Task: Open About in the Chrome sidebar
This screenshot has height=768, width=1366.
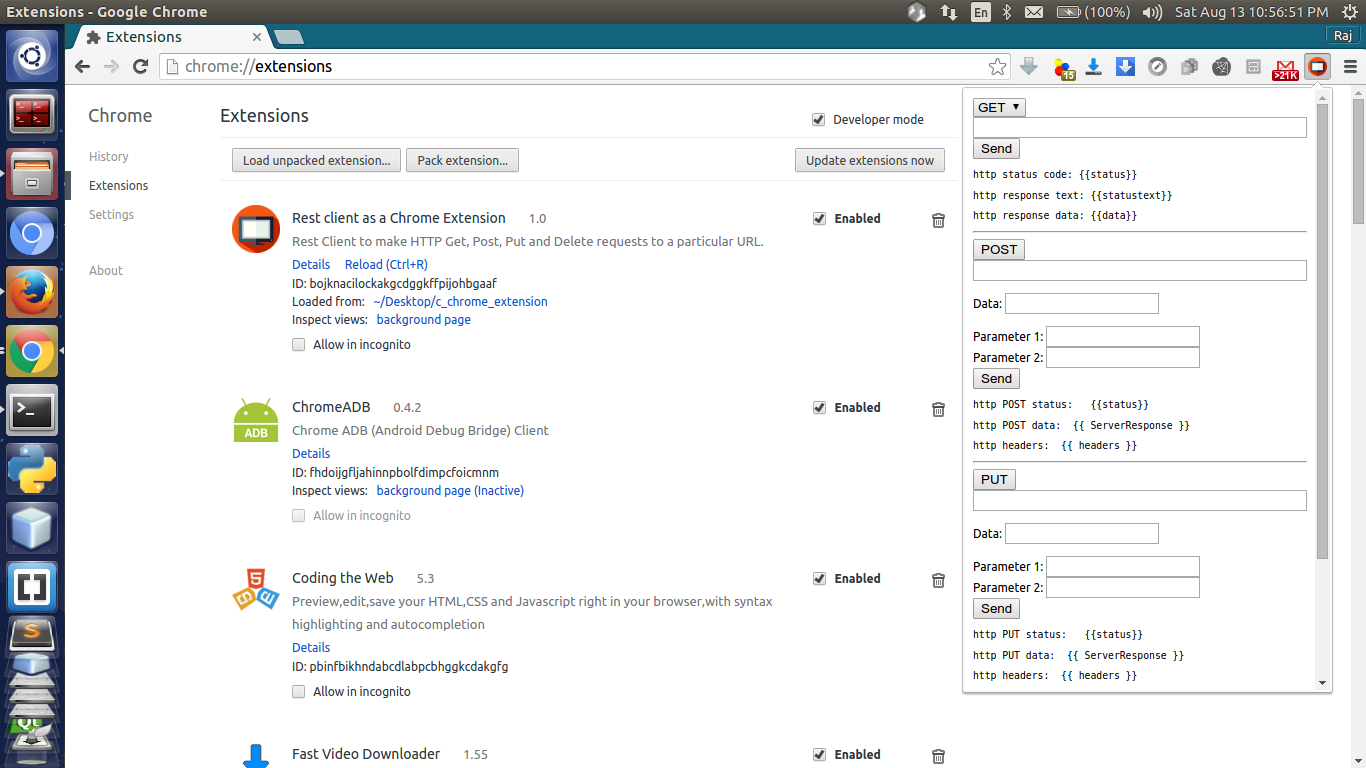Action: [x=106, y=271]
